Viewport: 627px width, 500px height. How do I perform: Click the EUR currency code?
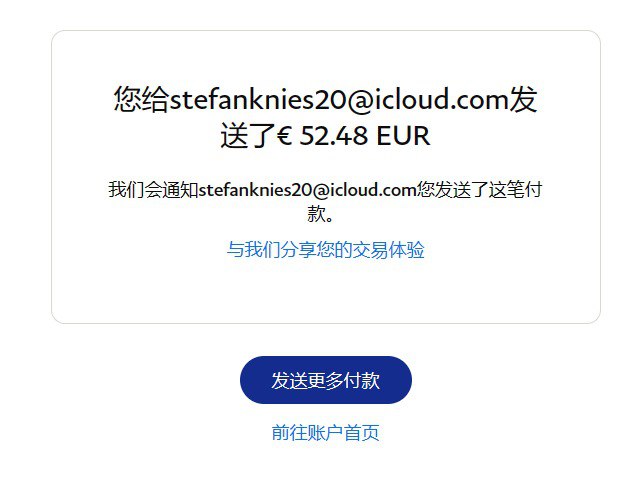coord(403,135)
